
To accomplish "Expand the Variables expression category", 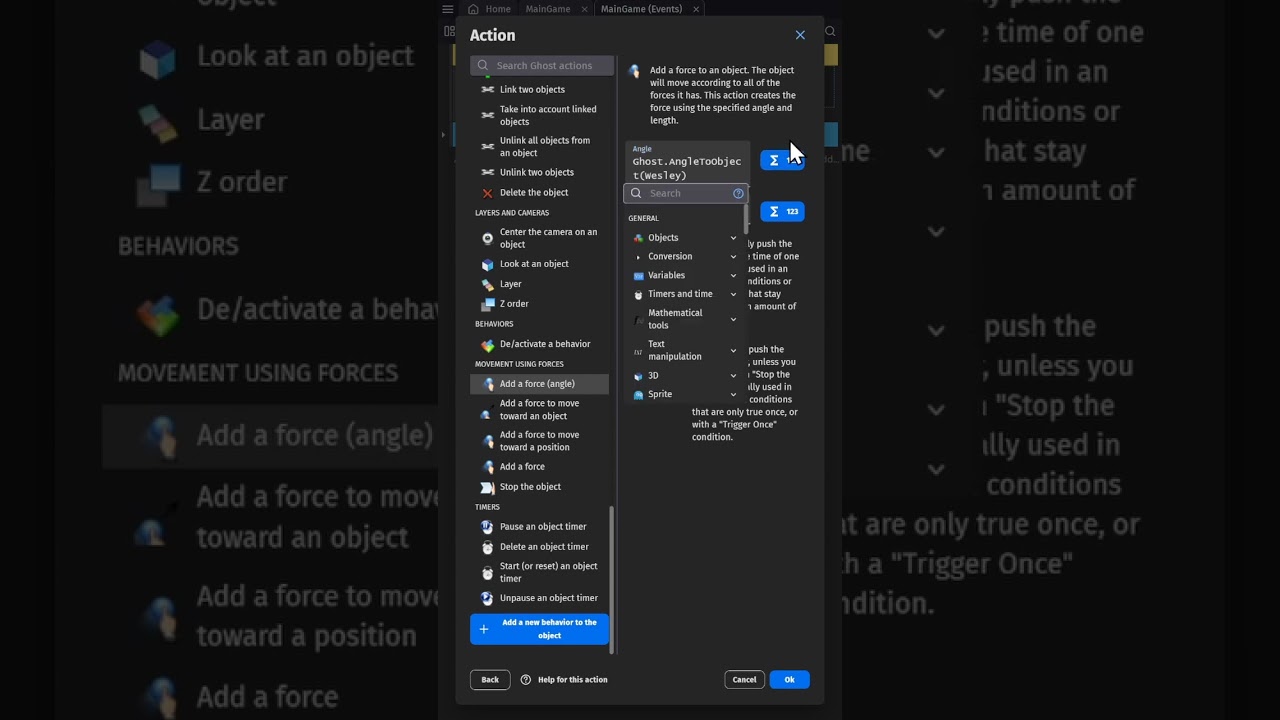I will tap(686, 276).
